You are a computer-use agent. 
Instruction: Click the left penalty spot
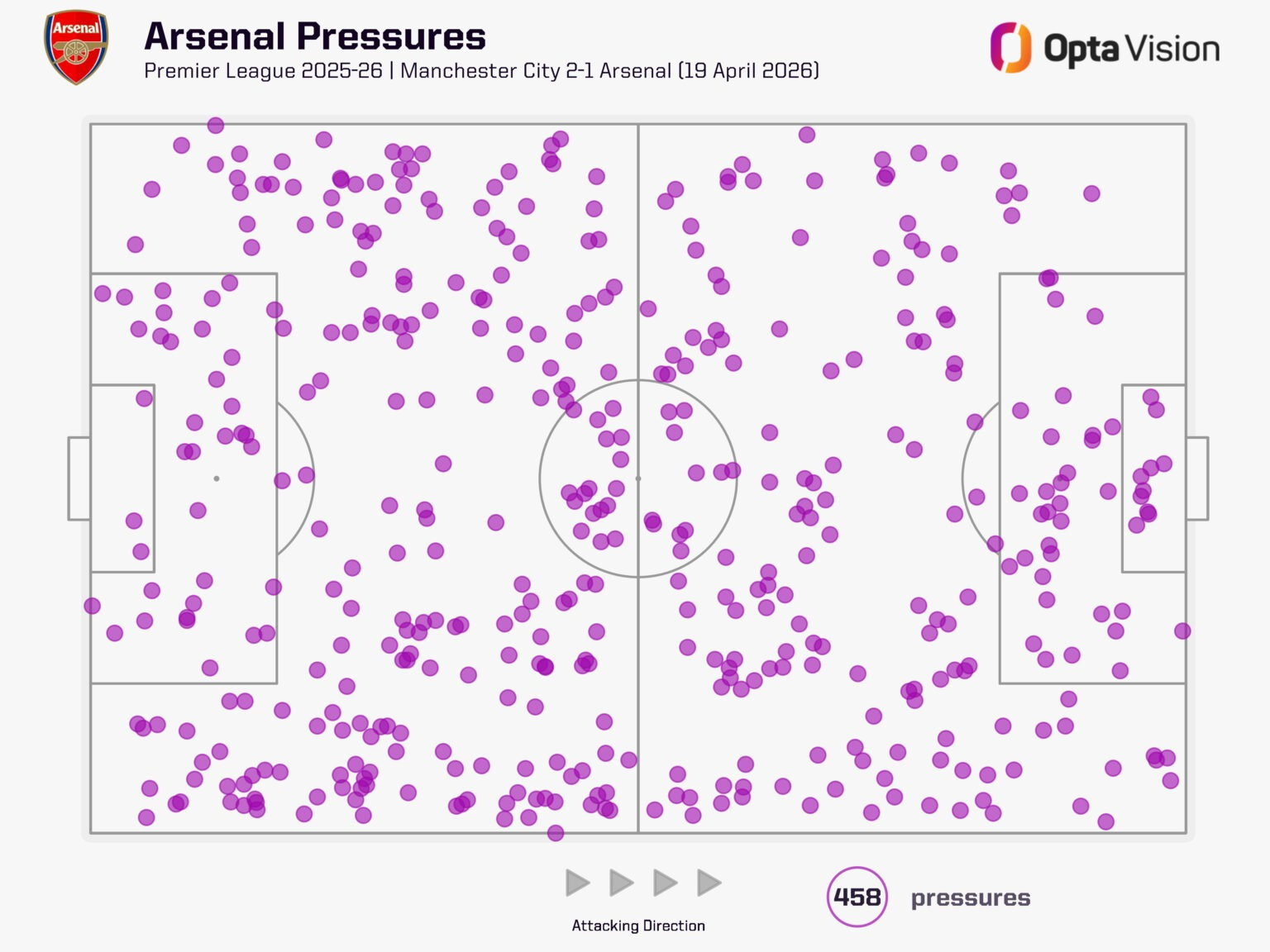point(217,478)
